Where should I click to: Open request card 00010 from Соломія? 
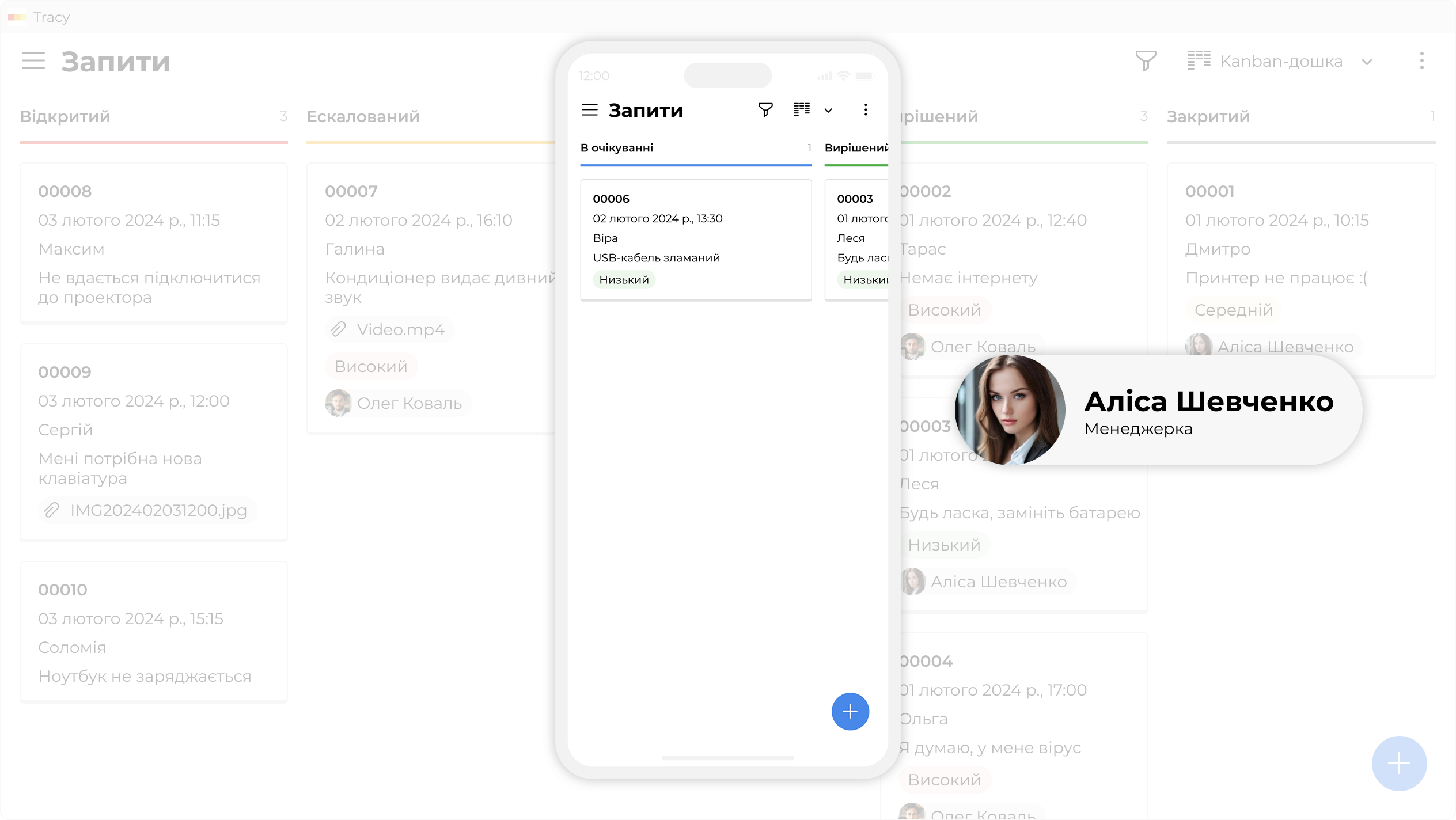[153, 632]
